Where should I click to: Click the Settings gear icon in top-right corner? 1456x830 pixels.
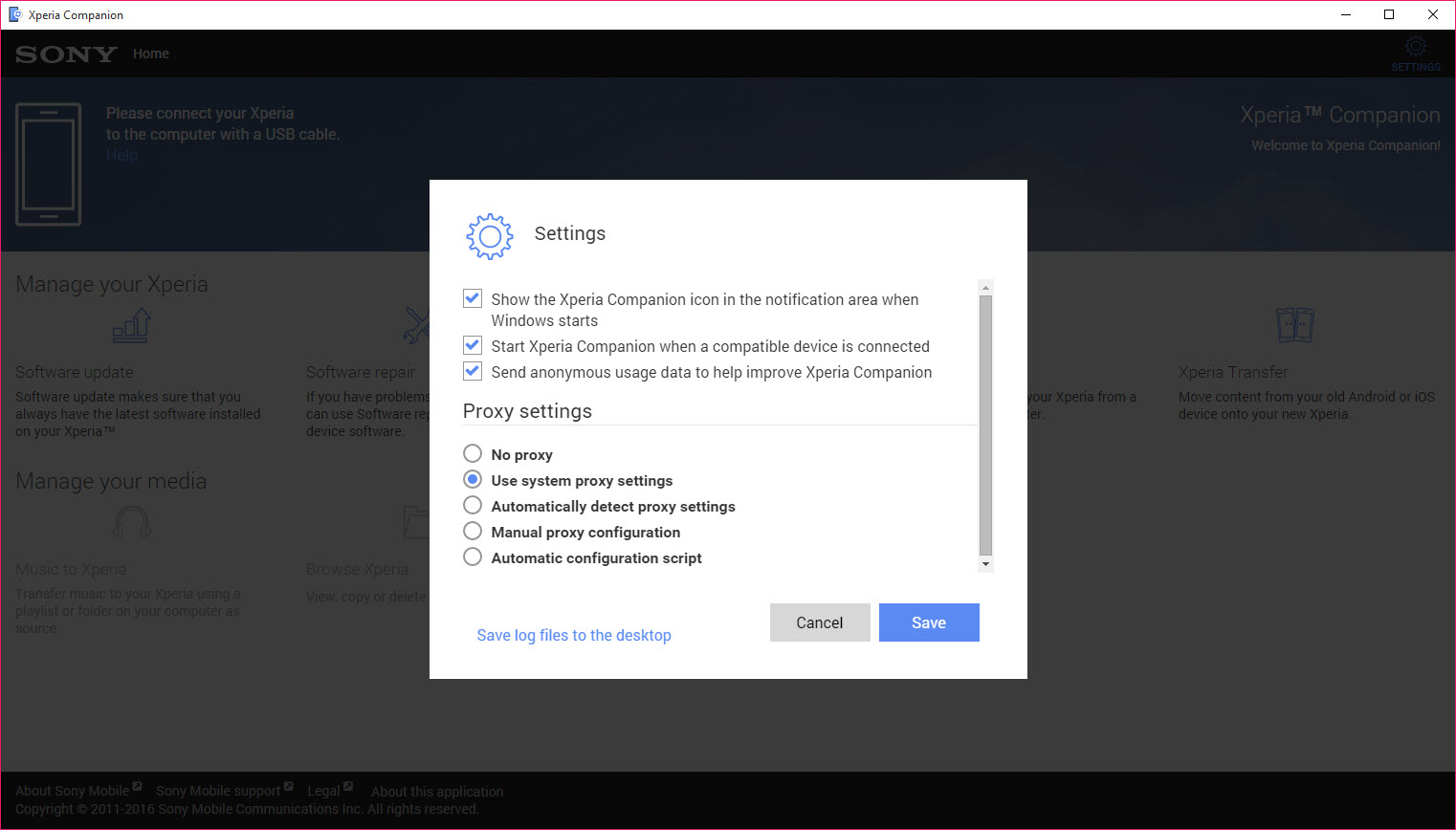tap(1415, 47)
